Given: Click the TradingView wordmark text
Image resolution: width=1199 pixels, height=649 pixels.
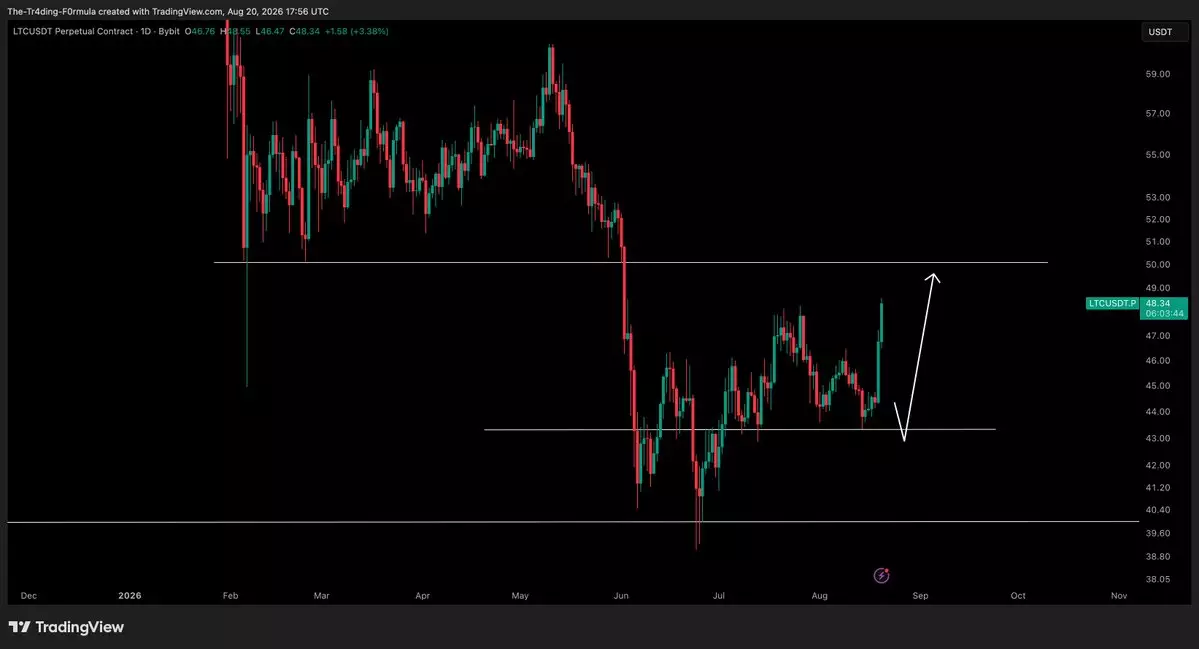Looking at the screenshot, I should coord(80,627).
